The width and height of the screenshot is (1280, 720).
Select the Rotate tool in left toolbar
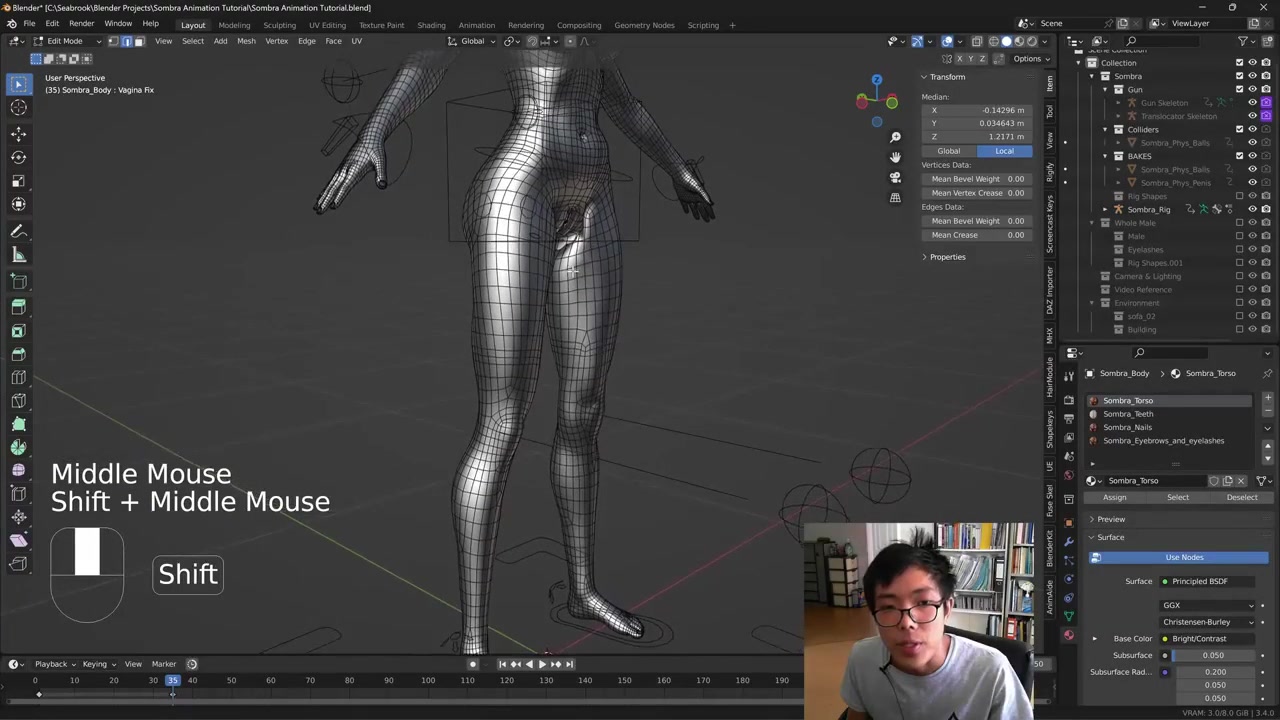pyautogui.click(x=18, y=157)
